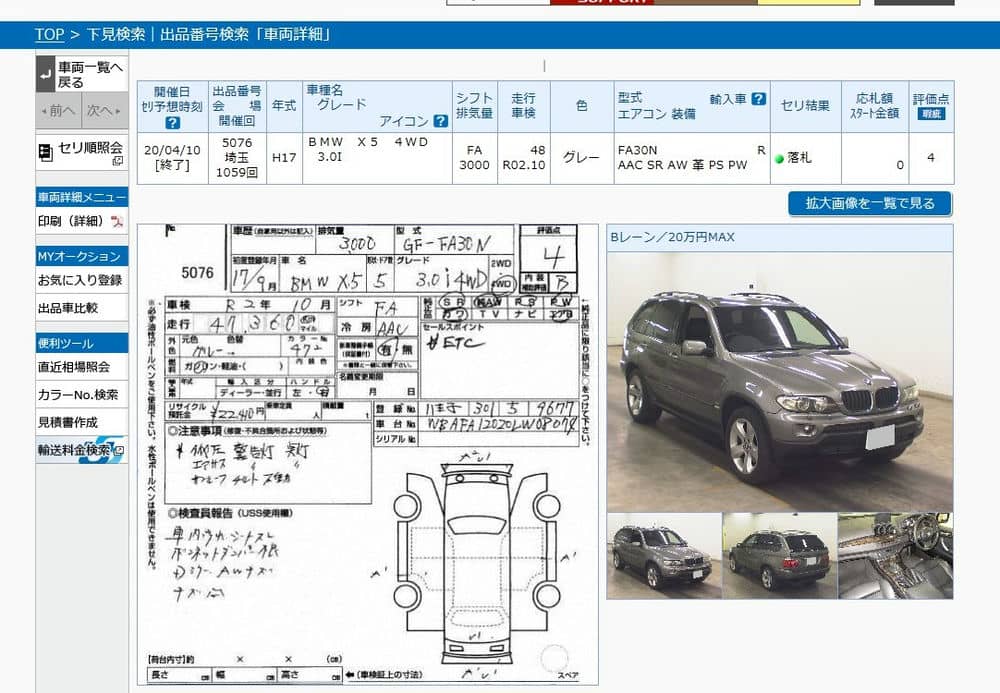Click the 'グレー' color cell
This screenshot has width=1000, height=693.
[x=582, y=157]
